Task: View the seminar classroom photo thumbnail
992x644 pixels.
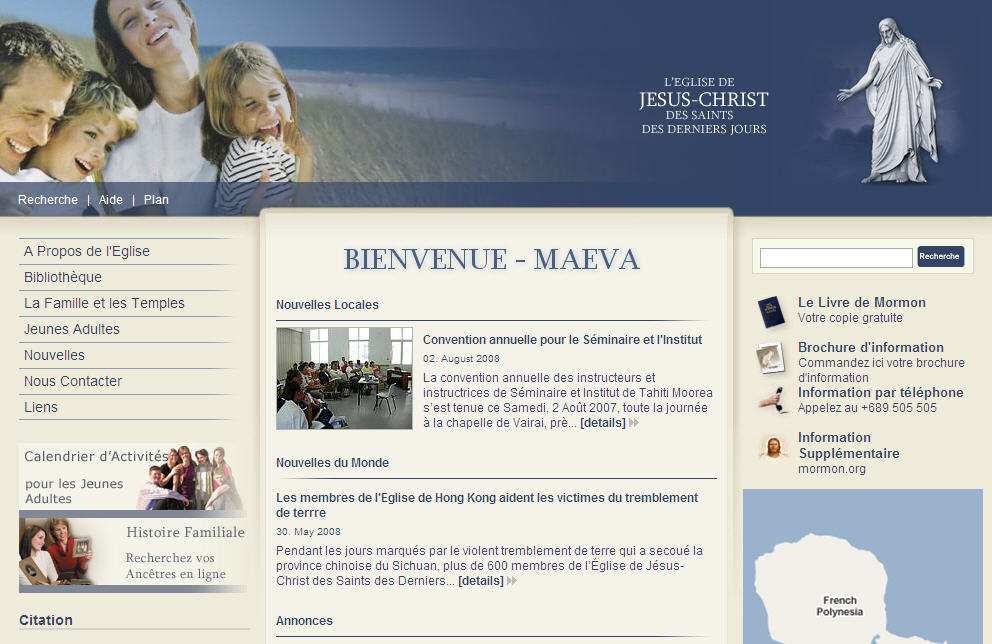Action: click(344, 378)
